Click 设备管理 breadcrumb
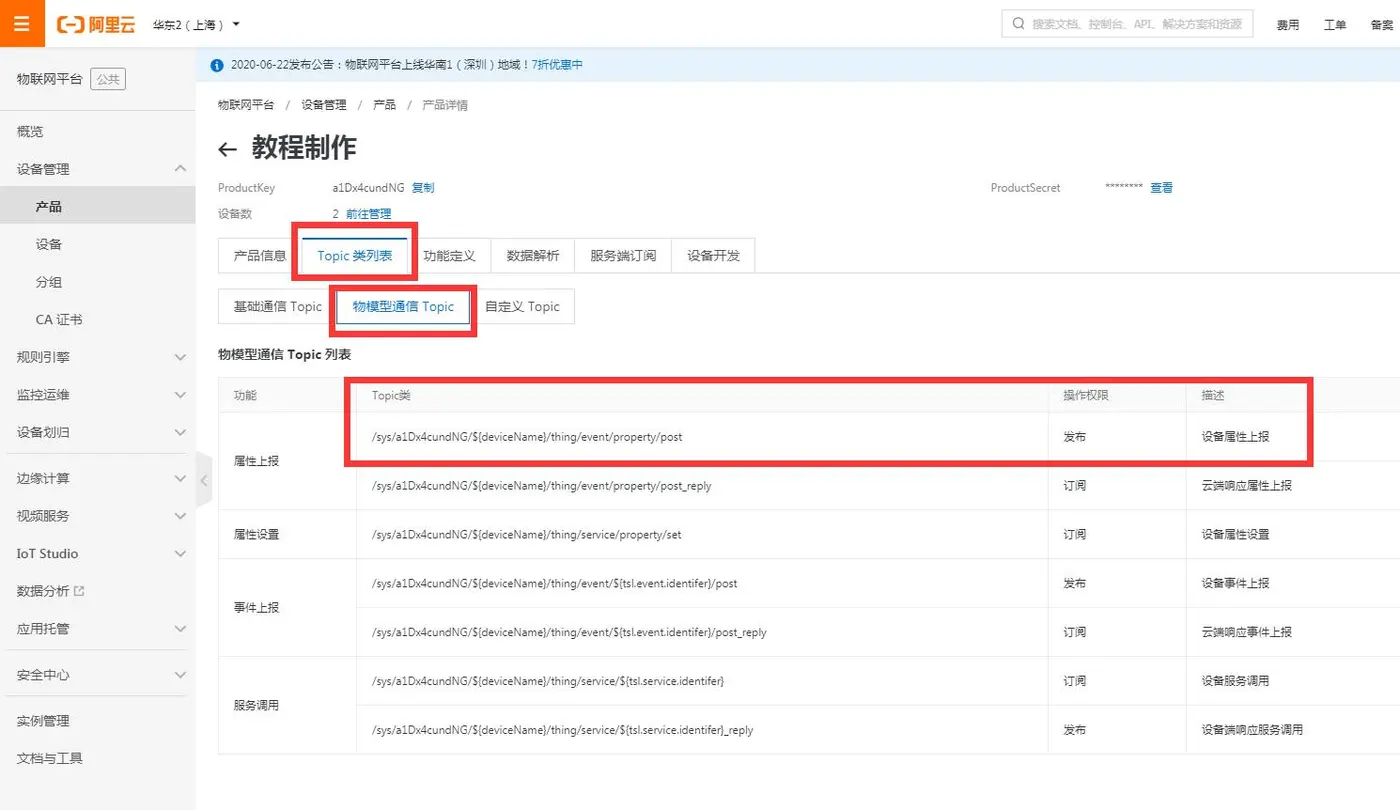1400x810 pixels. coord(324,105)
